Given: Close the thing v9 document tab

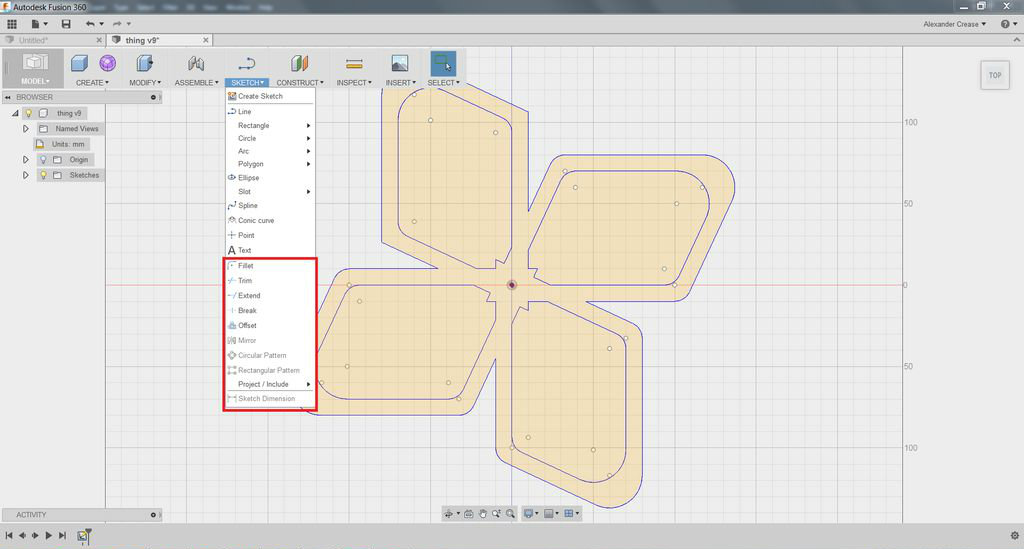Looking at the screenshot, I should (x=206, y=40).
